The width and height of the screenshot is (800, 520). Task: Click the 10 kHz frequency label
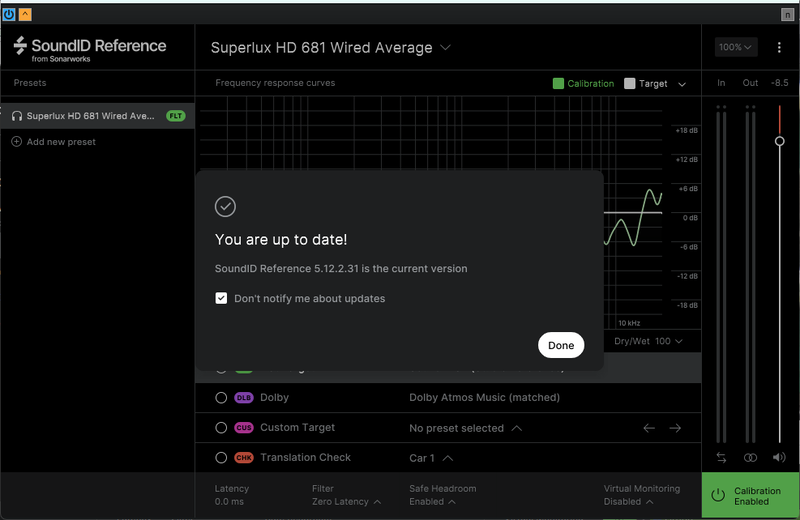click(x=629, y=323)
